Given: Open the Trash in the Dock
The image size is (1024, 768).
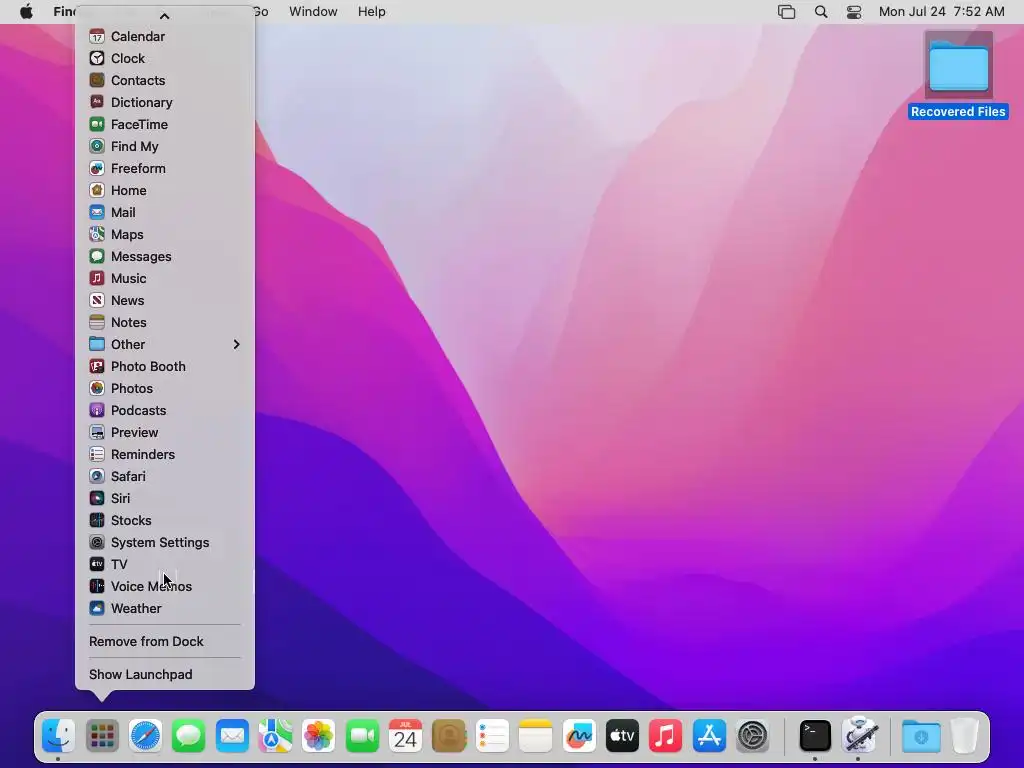Looking at the screenshot, I should (x=965, y=736).
